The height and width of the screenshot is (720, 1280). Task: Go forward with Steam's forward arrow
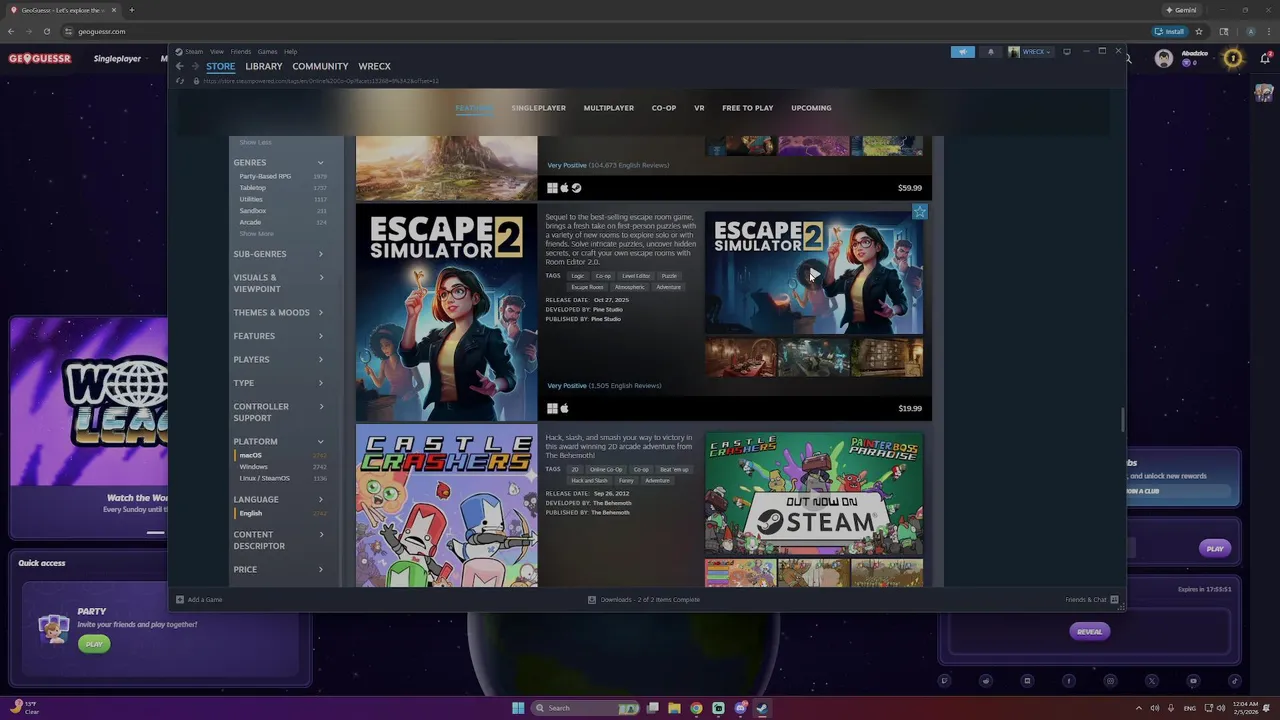(195, 66)
